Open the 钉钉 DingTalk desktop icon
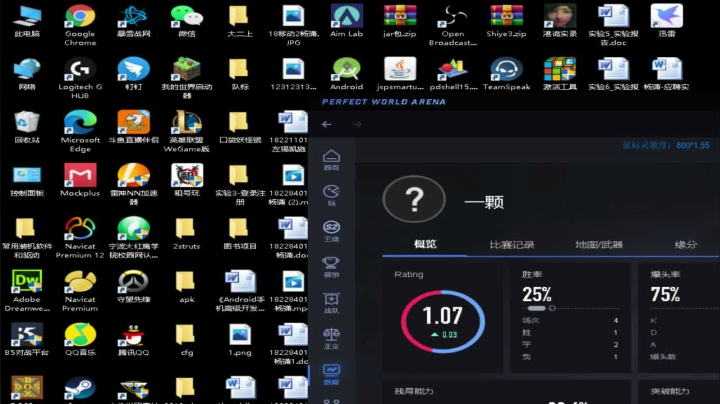The image size is (720, 404). click(x=134, y=74)
